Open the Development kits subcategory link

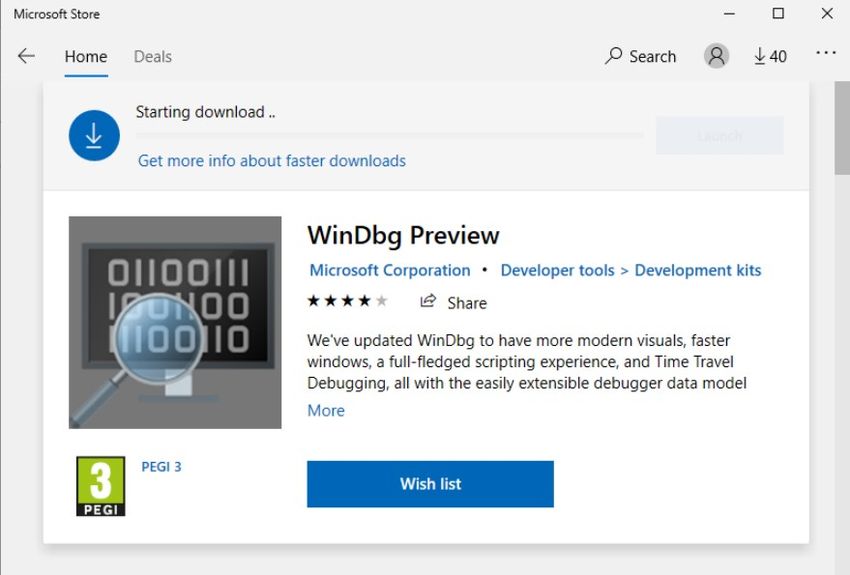pos(698,270)
